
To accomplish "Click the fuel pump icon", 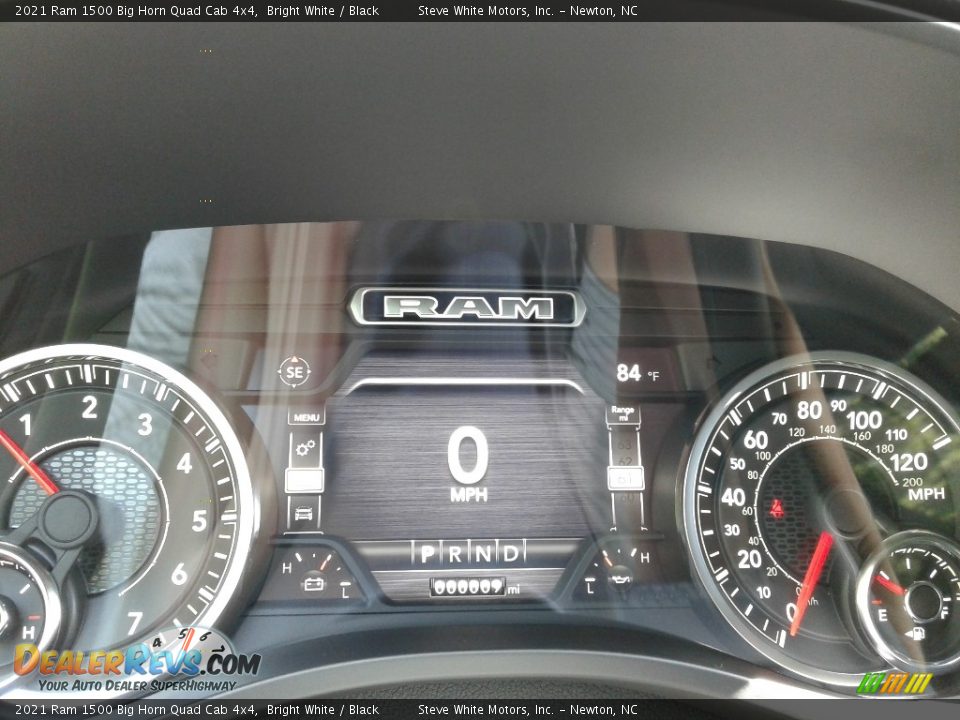I will pos(916,632).
